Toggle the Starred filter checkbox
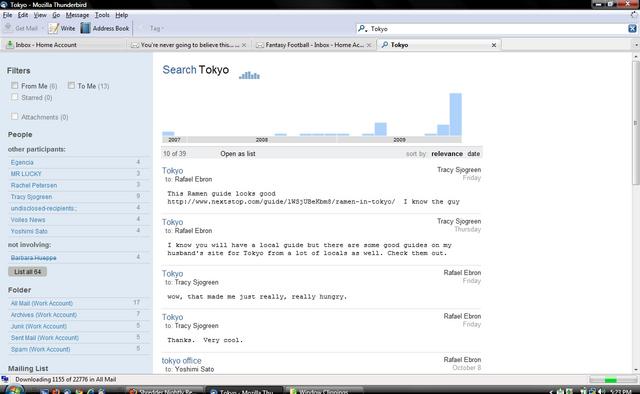This screenshot has height=394, width=640. pyautogui.click(x=15, y=97)
